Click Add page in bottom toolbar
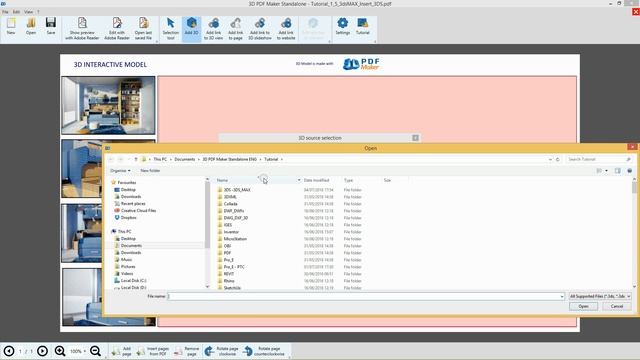Image resolution: width=640 pixels, height=360 pixels. (121, 351)
